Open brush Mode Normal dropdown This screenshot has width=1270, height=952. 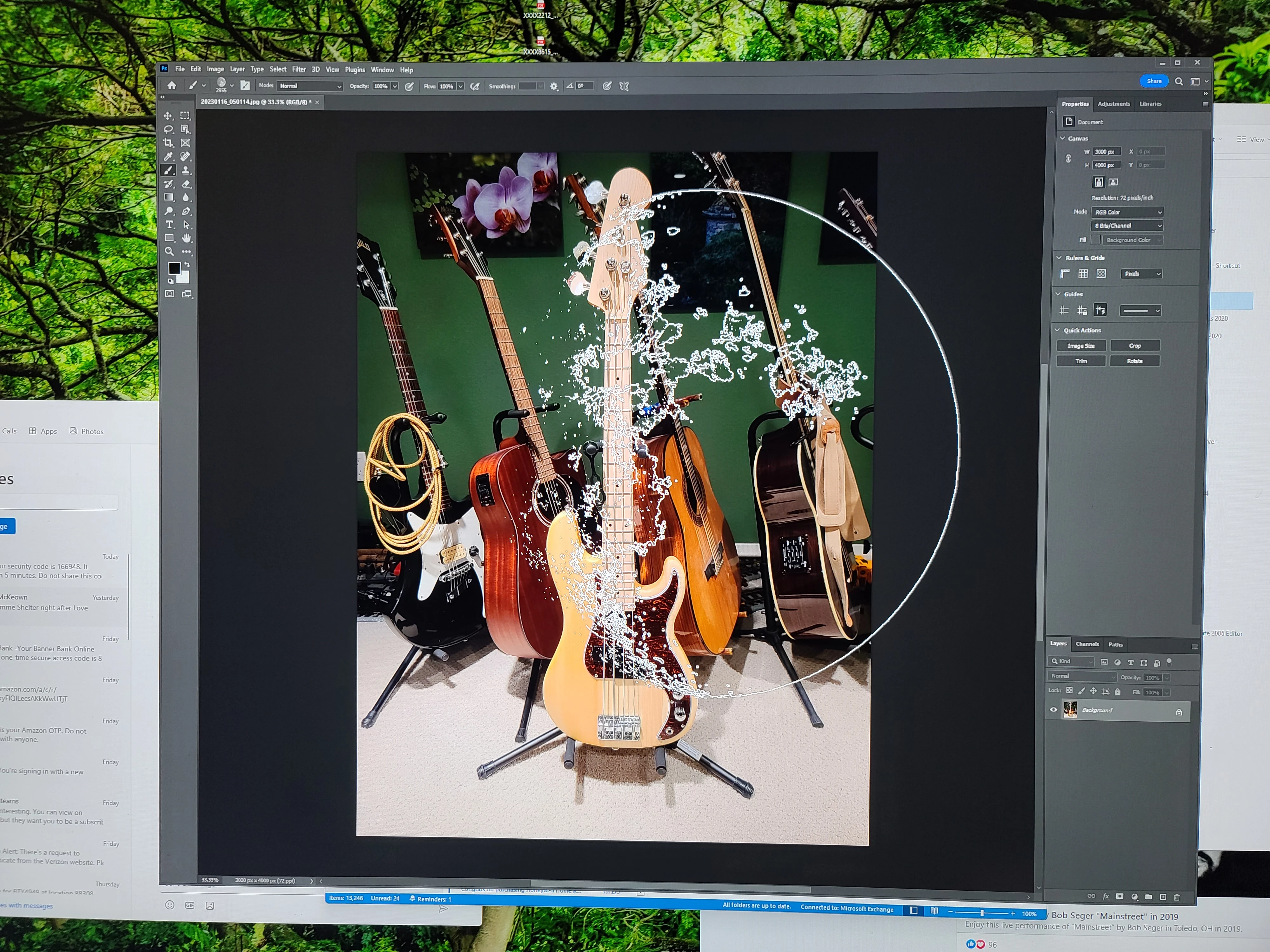[x=310, y=86]
